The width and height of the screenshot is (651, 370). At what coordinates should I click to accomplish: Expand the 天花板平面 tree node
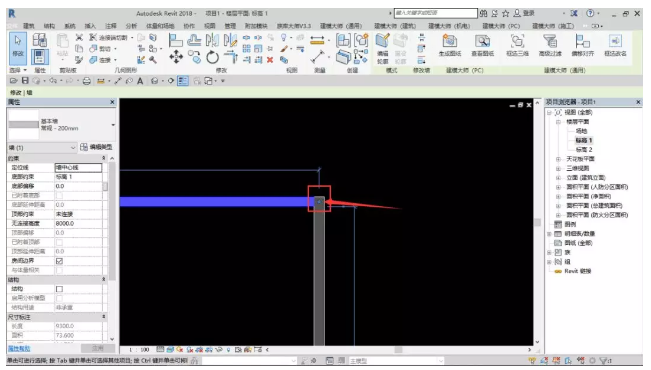tap(558, 159)
